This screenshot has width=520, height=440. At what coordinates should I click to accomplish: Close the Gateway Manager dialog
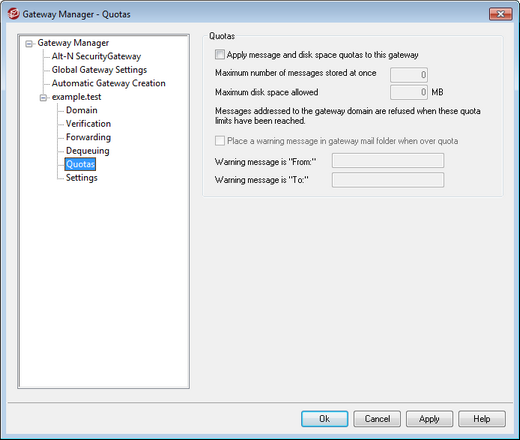(x=500, y=14)
